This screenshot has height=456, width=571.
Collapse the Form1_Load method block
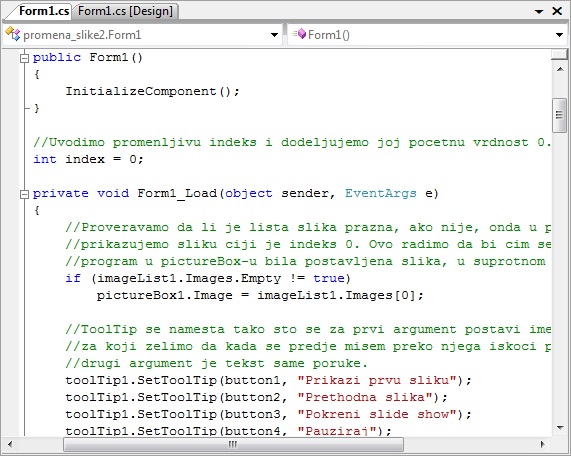click(x=24, y=194)
